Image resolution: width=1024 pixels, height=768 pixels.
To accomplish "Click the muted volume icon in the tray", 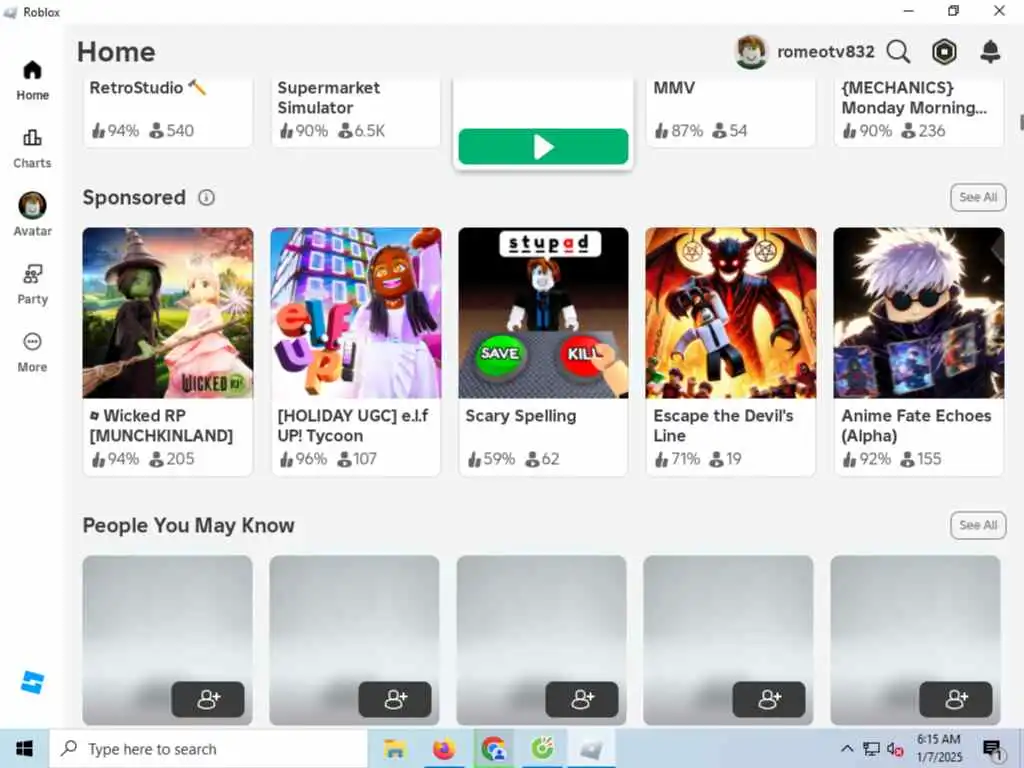I will pyautogui.click(x=895, y=748).
